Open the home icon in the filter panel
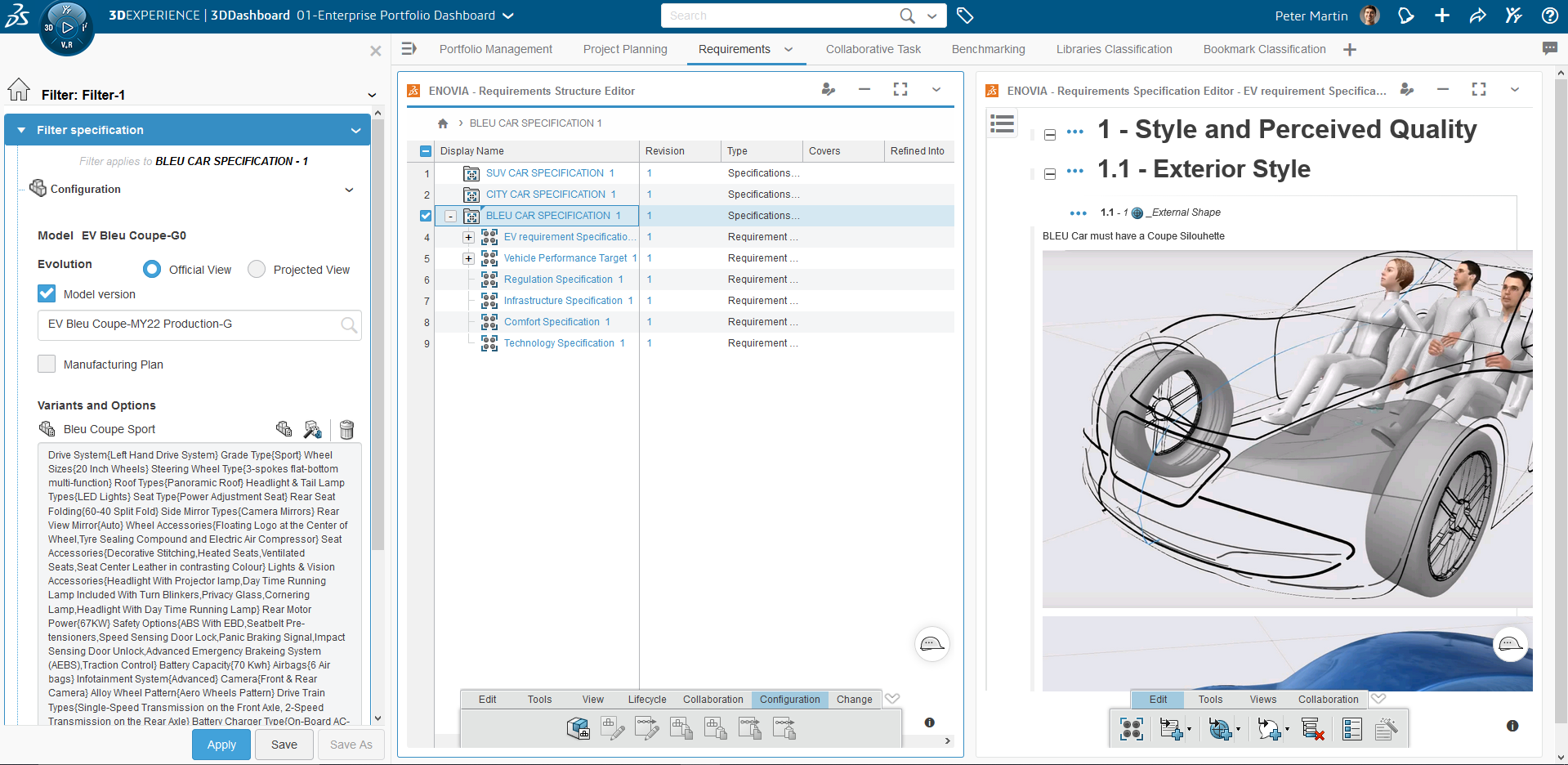This screenshot has width=1568, height=765. [x=19, y=90]
